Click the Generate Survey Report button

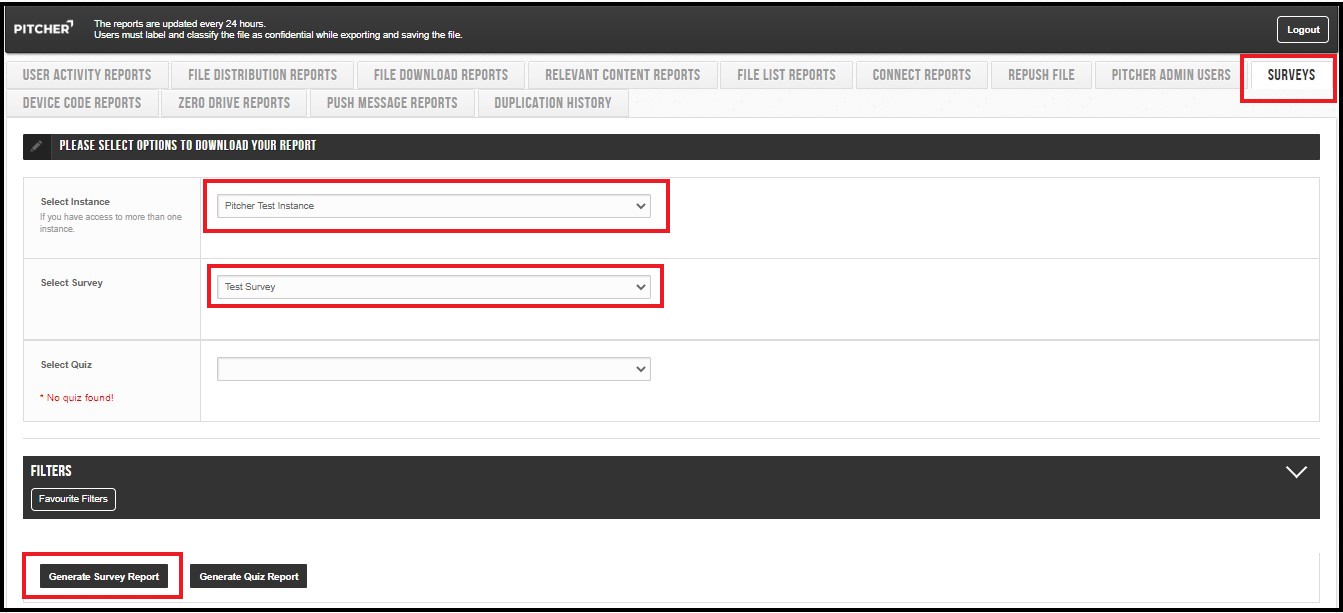tap(104, 577)
